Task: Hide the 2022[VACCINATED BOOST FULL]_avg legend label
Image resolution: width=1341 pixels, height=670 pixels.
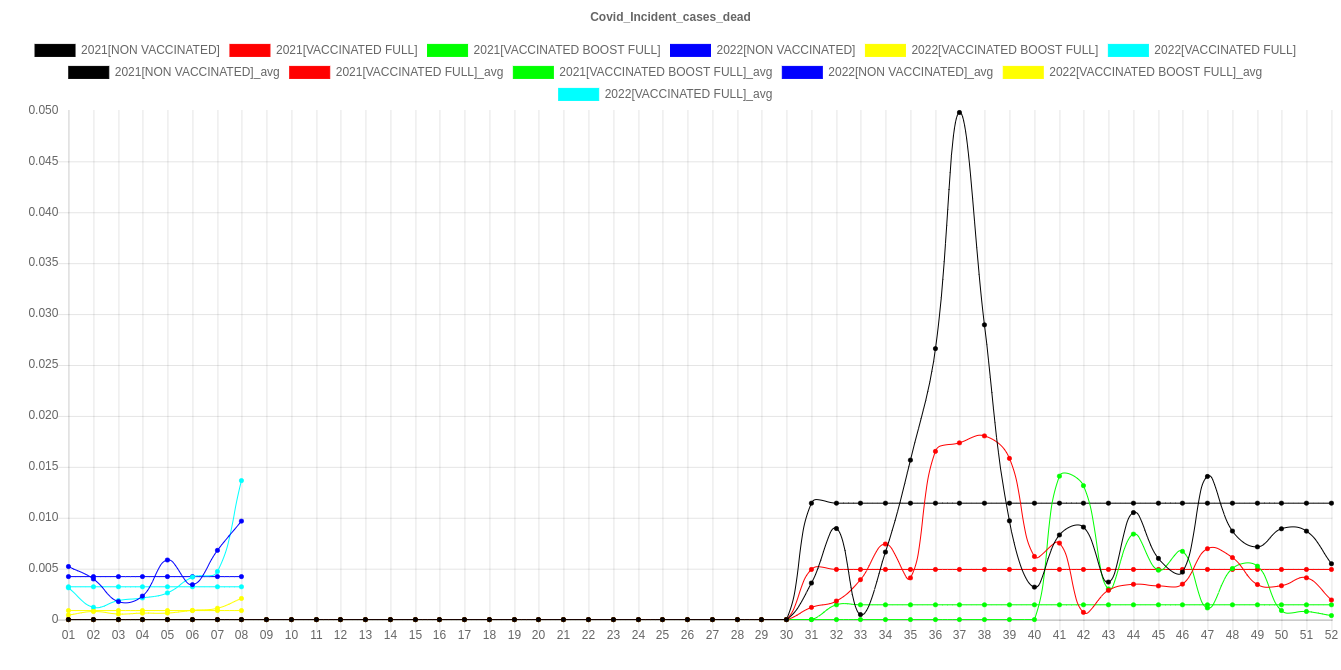Action: pyautogui.click(x=1155, y=72)
